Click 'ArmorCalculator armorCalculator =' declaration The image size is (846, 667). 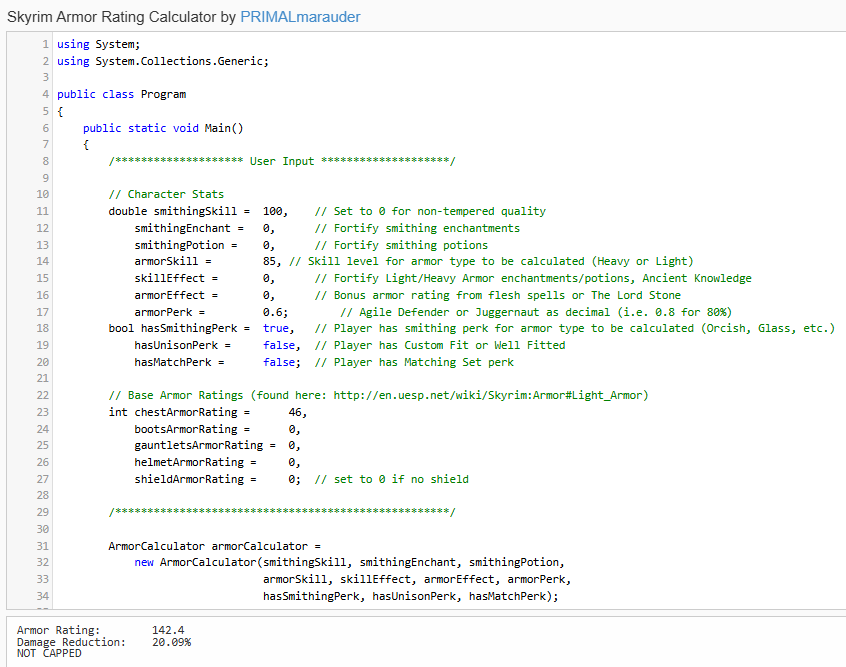[x=214, y=546]
